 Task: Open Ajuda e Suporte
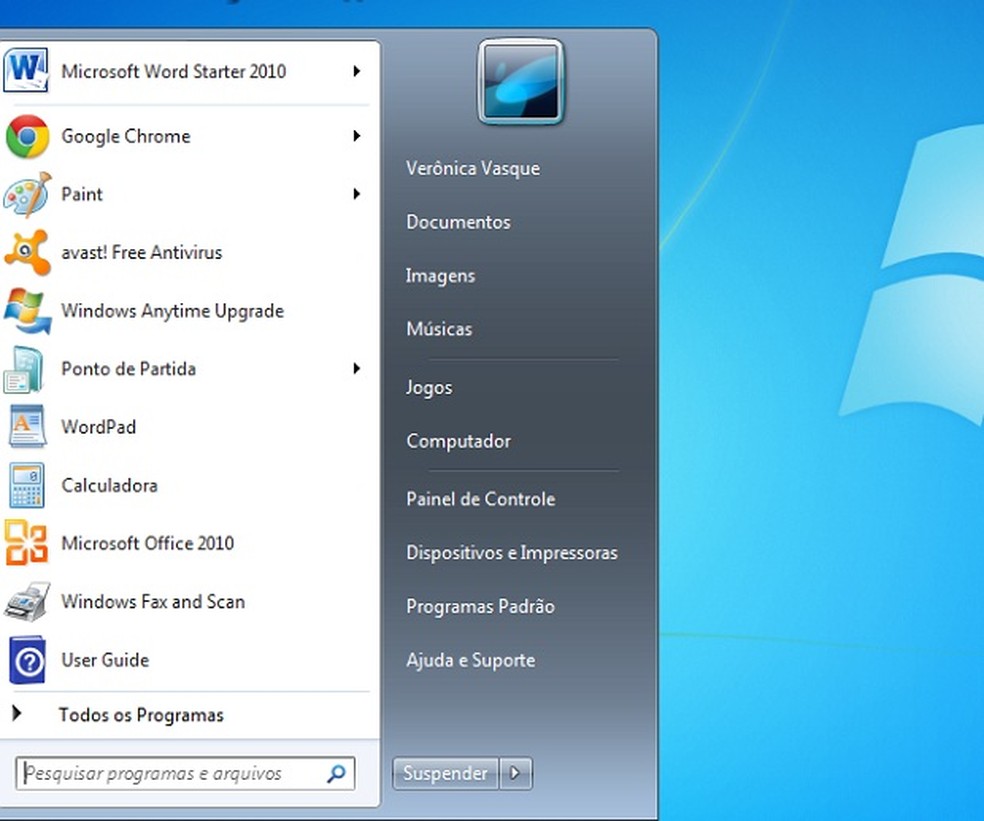click(x=471, y=660)
